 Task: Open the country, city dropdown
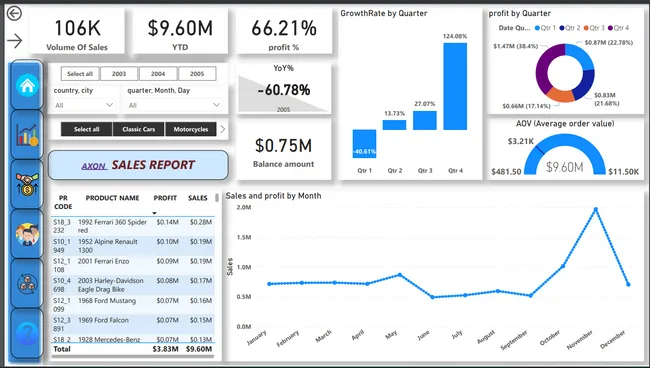click(x=84, y=105)
